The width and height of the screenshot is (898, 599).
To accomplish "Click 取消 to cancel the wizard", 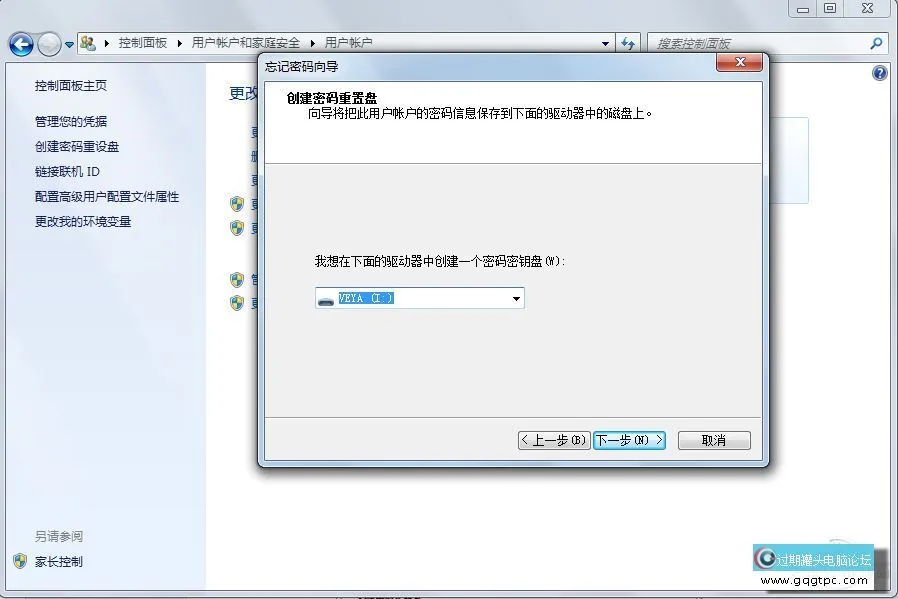I will pos(713,440).
